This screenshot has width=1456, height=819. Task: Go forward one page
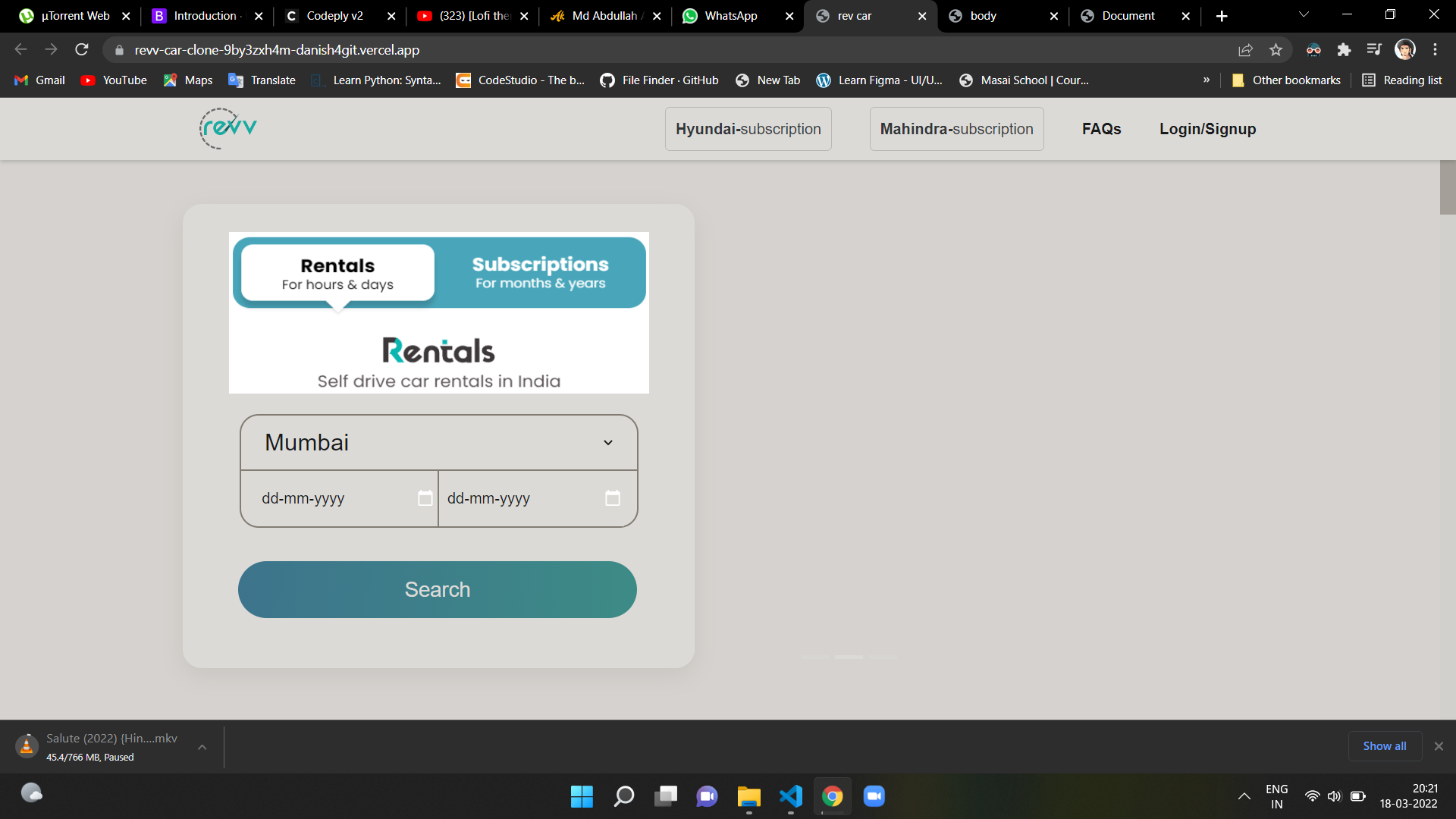(x=52, y=50)
